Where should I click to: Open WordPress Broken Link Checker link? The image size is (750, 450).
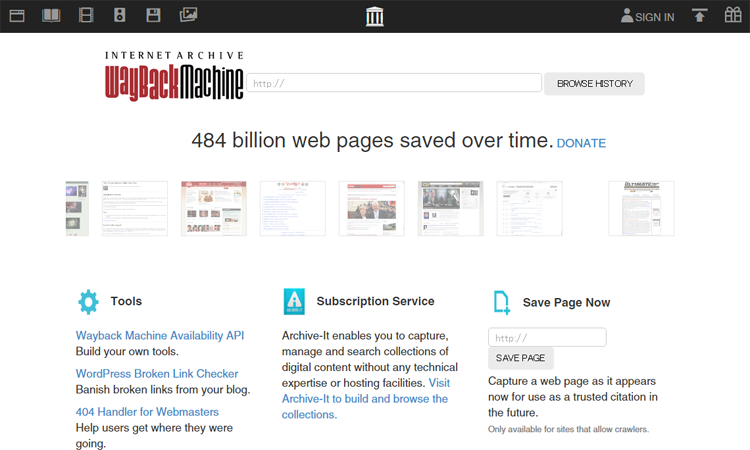coord(157,373)
